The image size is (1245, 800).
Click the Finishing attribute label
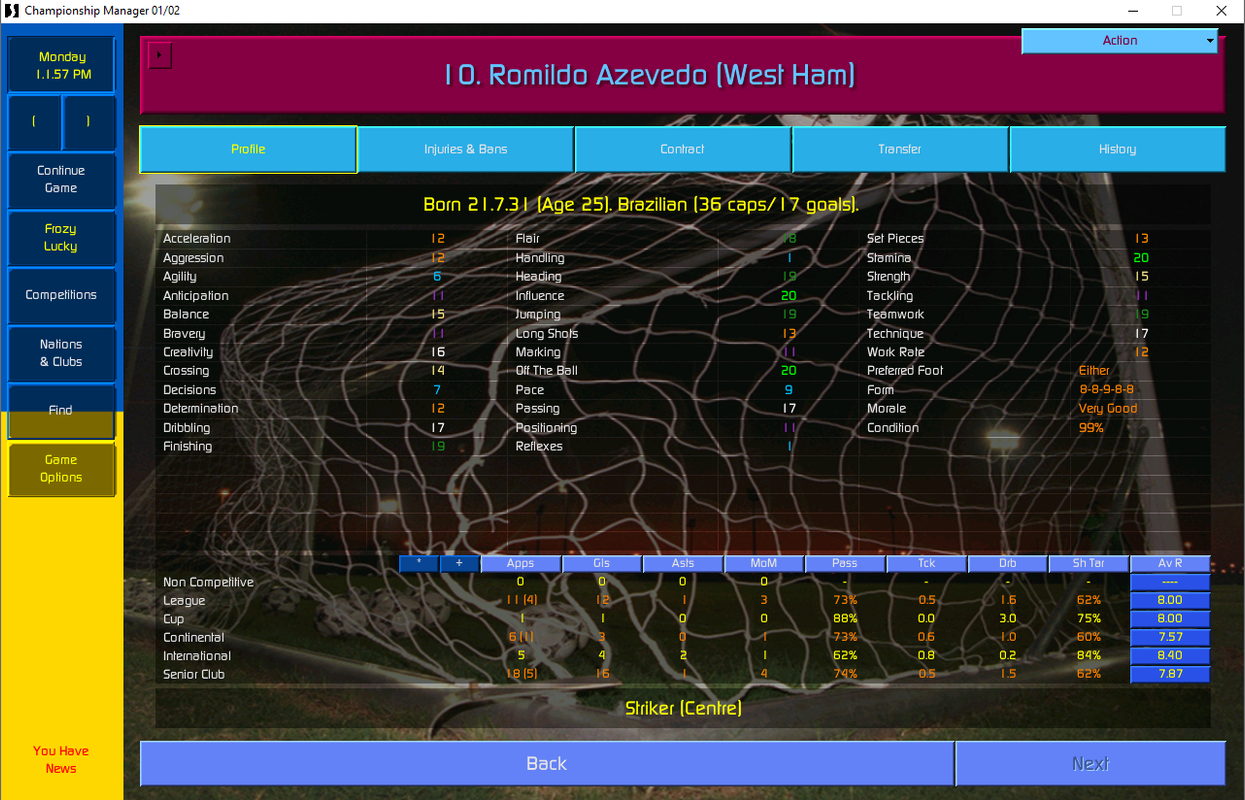pos(187,446)
